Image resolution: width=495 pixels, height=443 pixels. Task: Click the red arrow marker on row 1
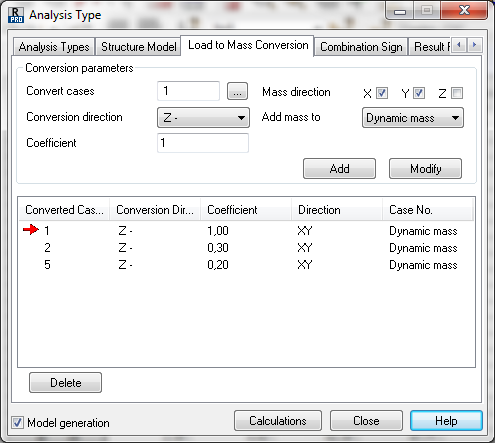coord(31,229)
